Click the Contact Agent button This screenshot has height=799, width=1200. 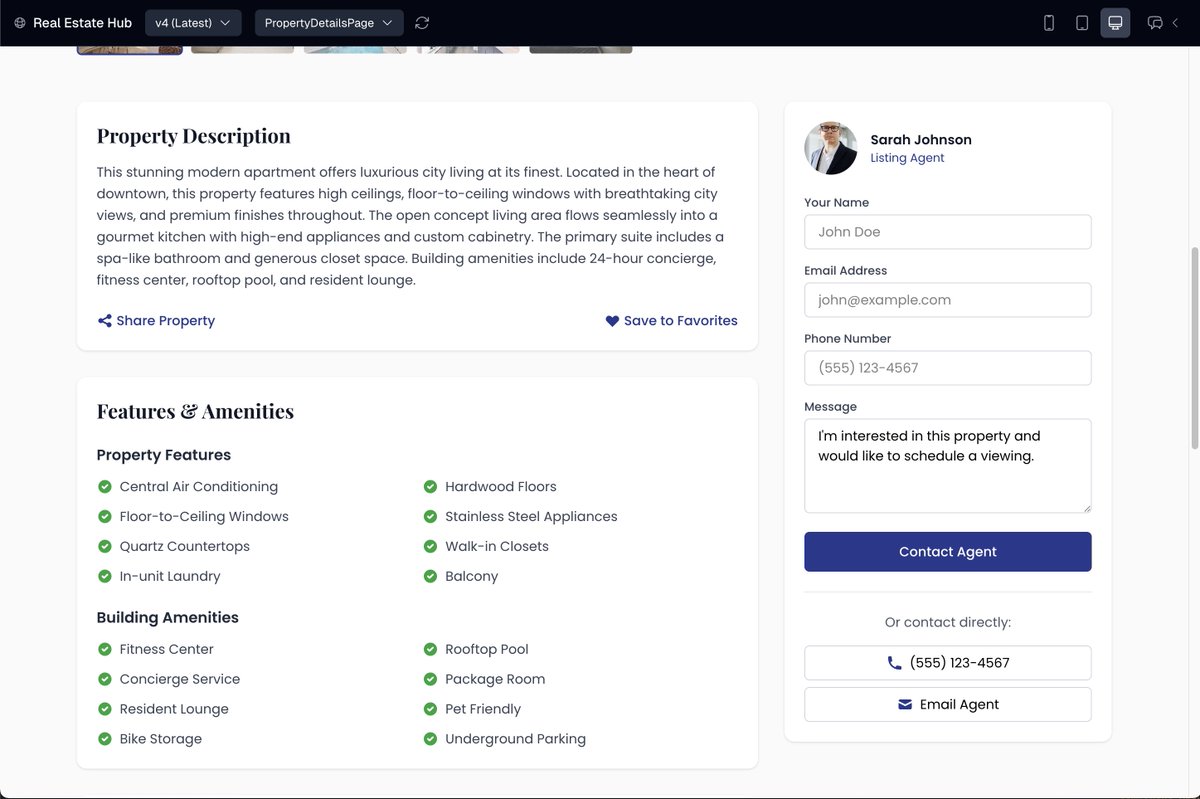(x=947, y=552)
